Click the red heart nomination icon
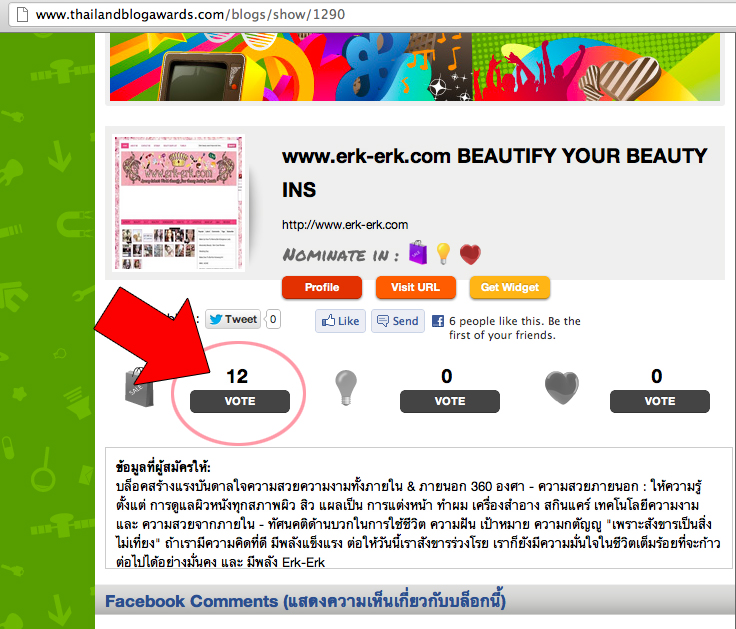Viewport: 736px width, 629px height. 470,254
